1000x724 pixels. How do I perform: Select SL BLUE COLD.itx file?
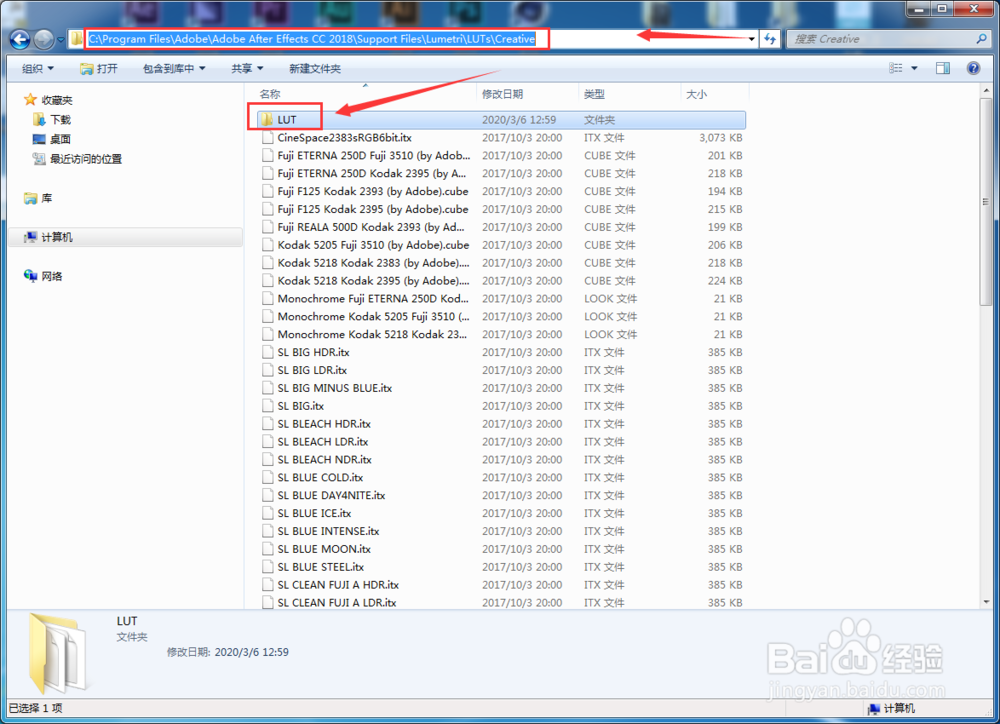(501, 477)
